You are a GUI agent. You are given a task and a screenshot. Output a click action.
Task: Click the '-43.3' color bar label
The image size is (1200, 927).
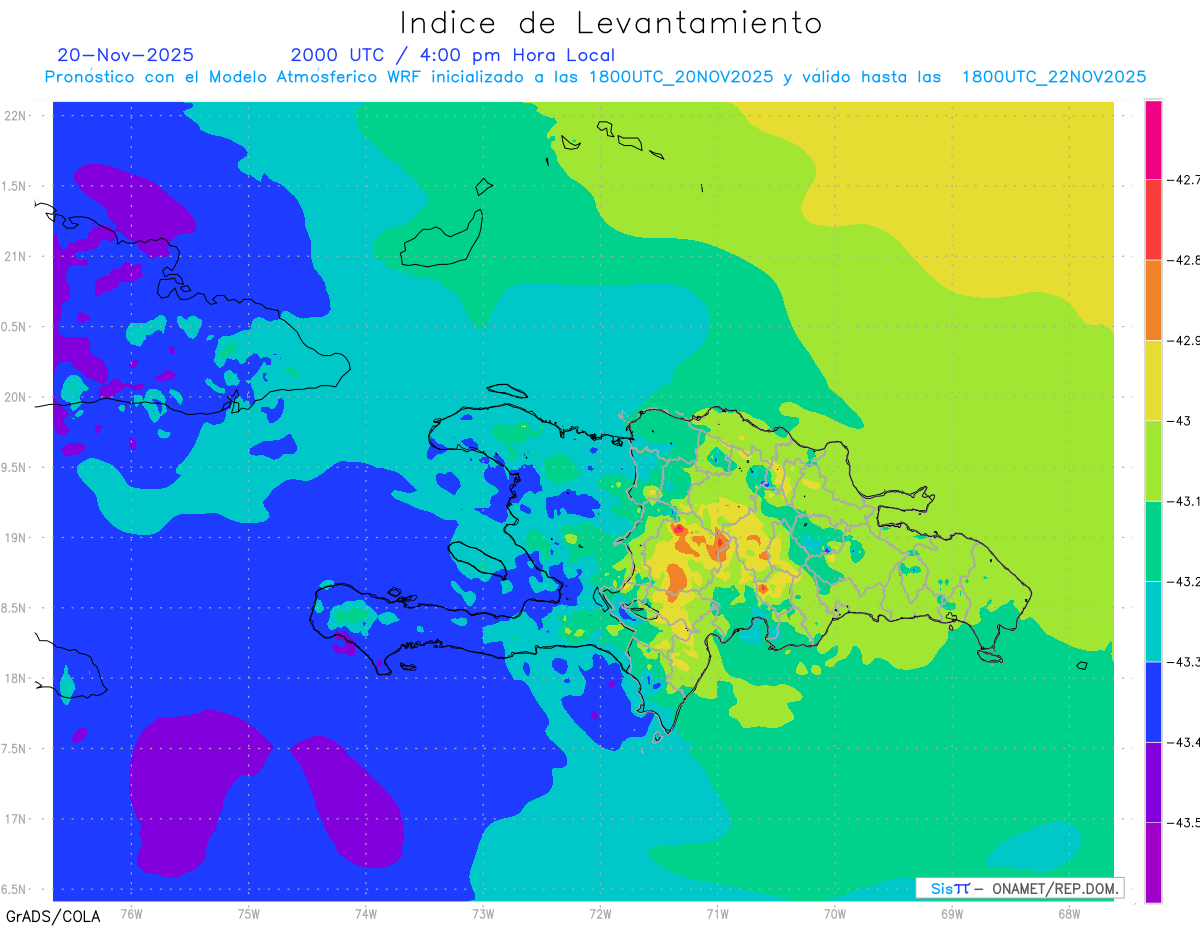1185,662
